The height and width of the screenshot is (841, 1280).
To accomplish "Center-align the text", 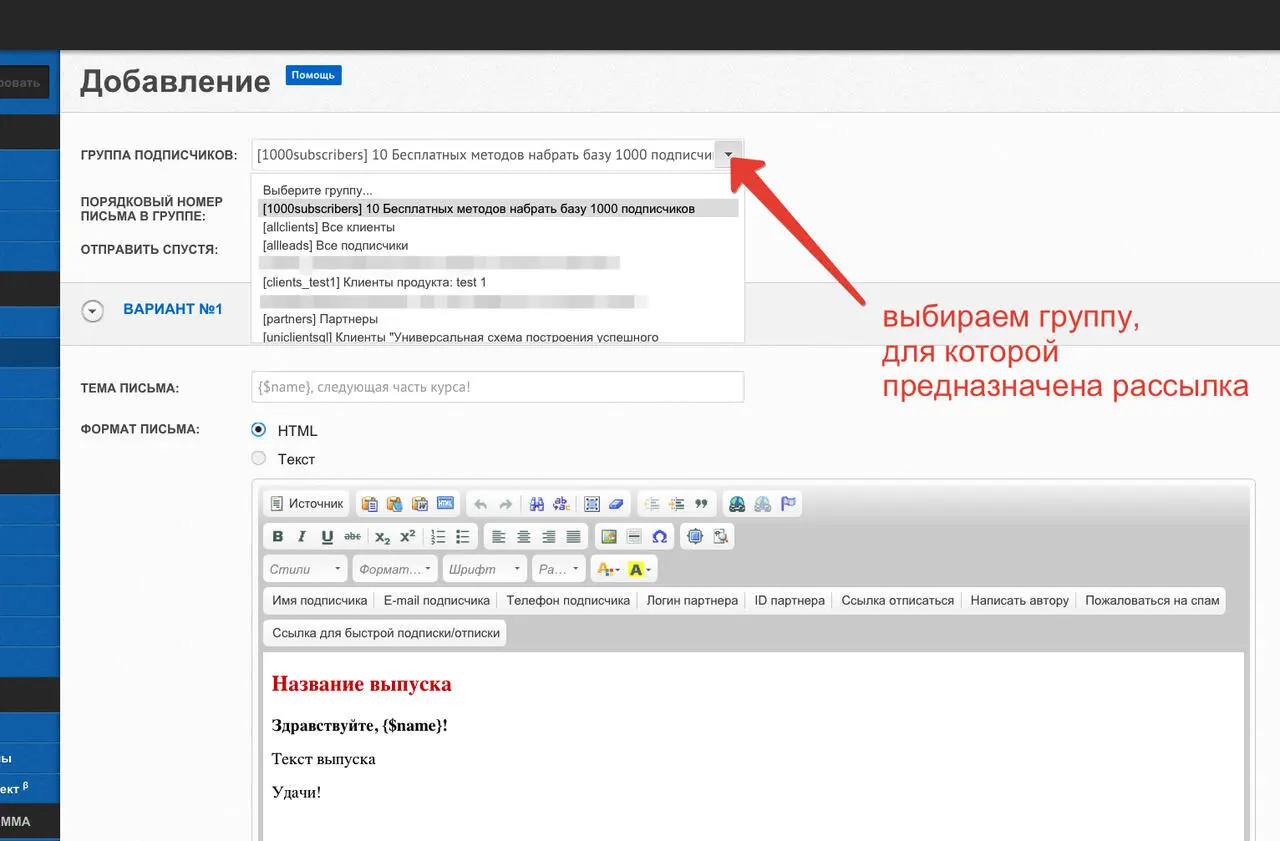I will coord(523,537).
